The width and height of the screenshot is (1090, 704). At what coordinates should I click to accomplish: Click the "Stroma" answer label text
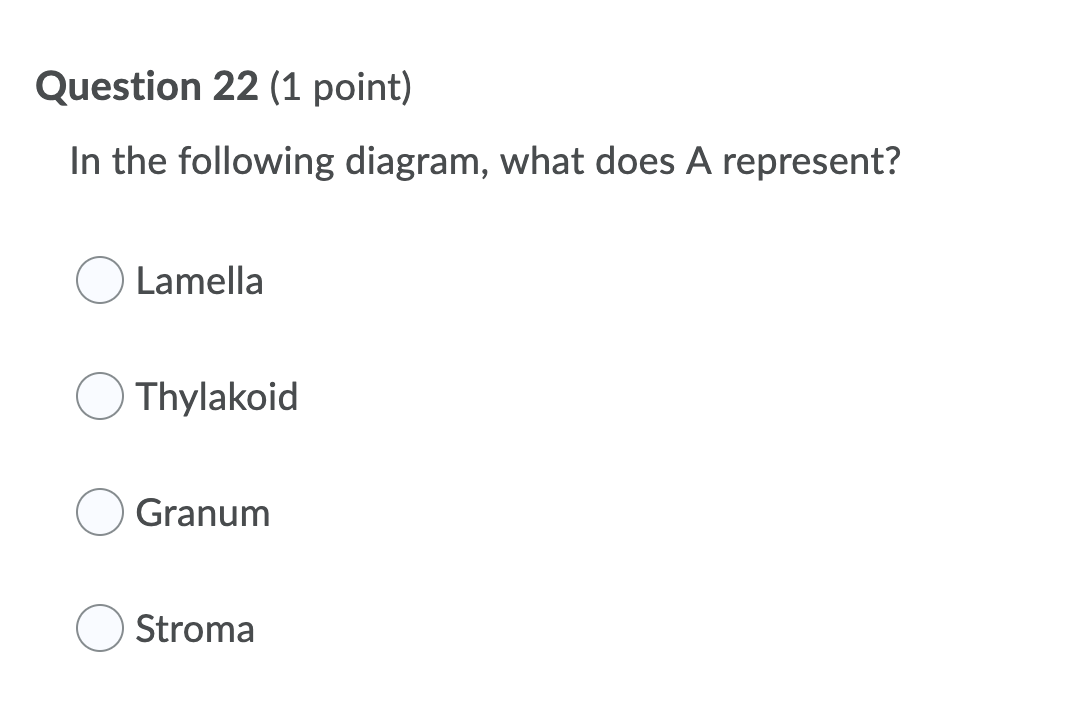[195, 629]
